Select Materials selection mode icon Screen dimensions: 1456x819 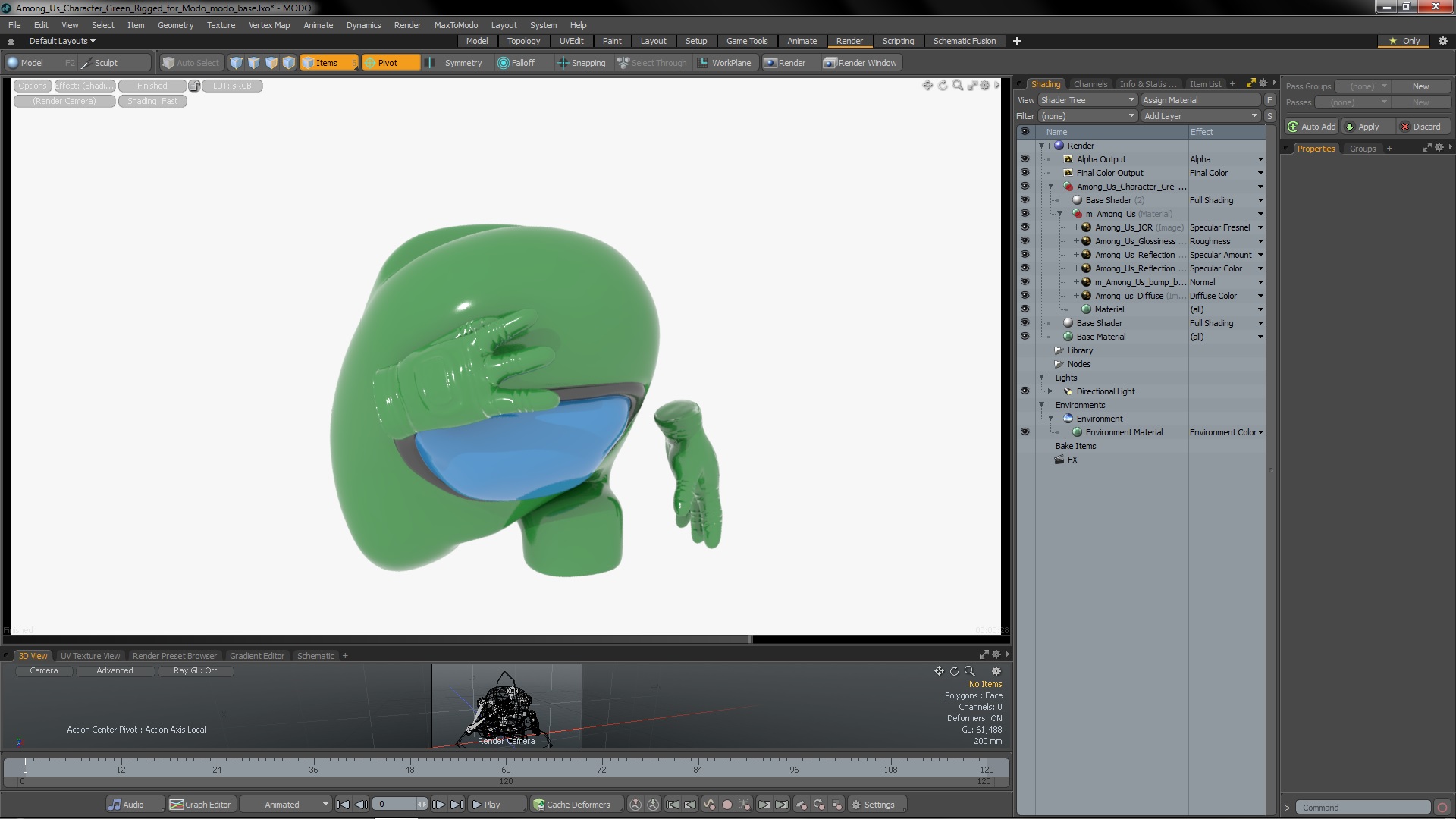(289, 63)
